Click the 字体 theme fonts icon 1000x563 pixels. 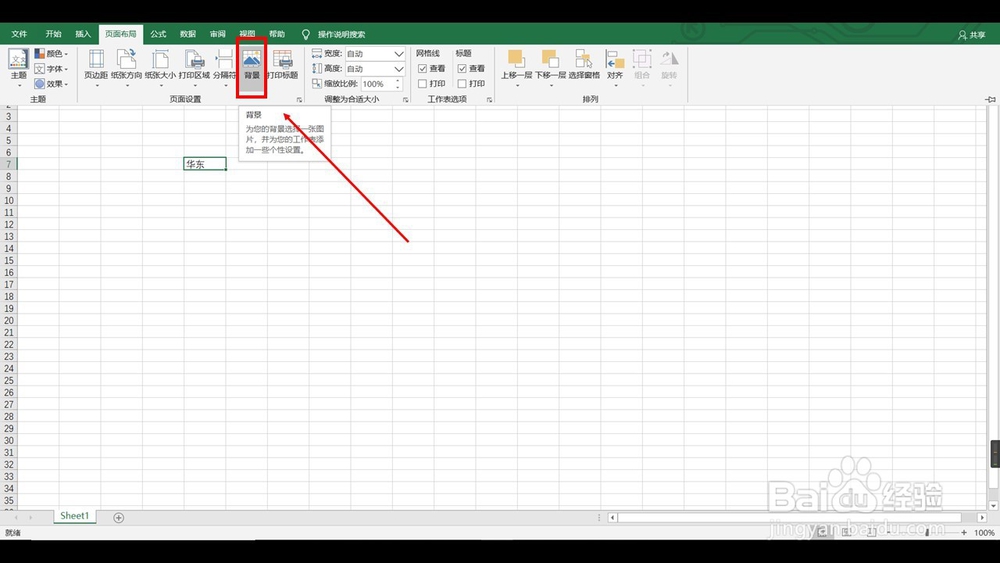[40, 68]
